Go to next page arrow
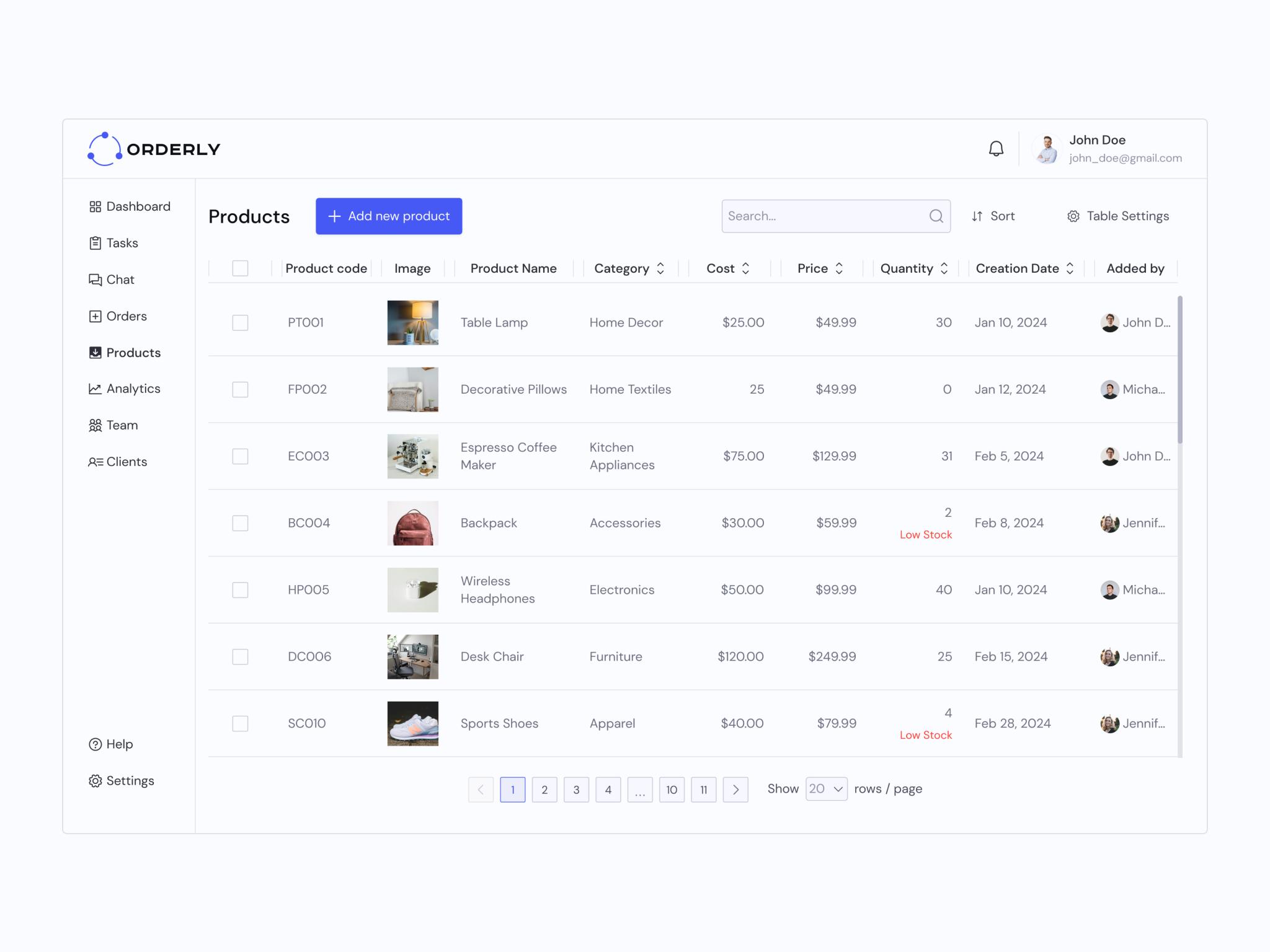 pos(735,790)
